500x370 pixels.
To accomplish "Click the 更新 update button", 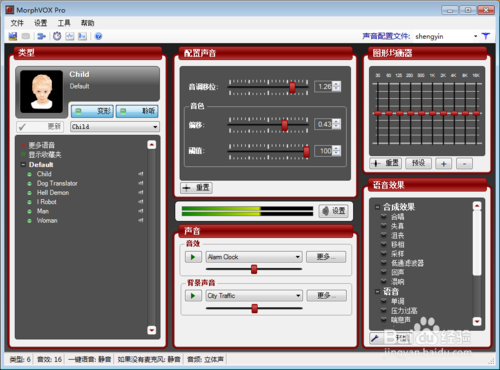I will tap(40, 127).
